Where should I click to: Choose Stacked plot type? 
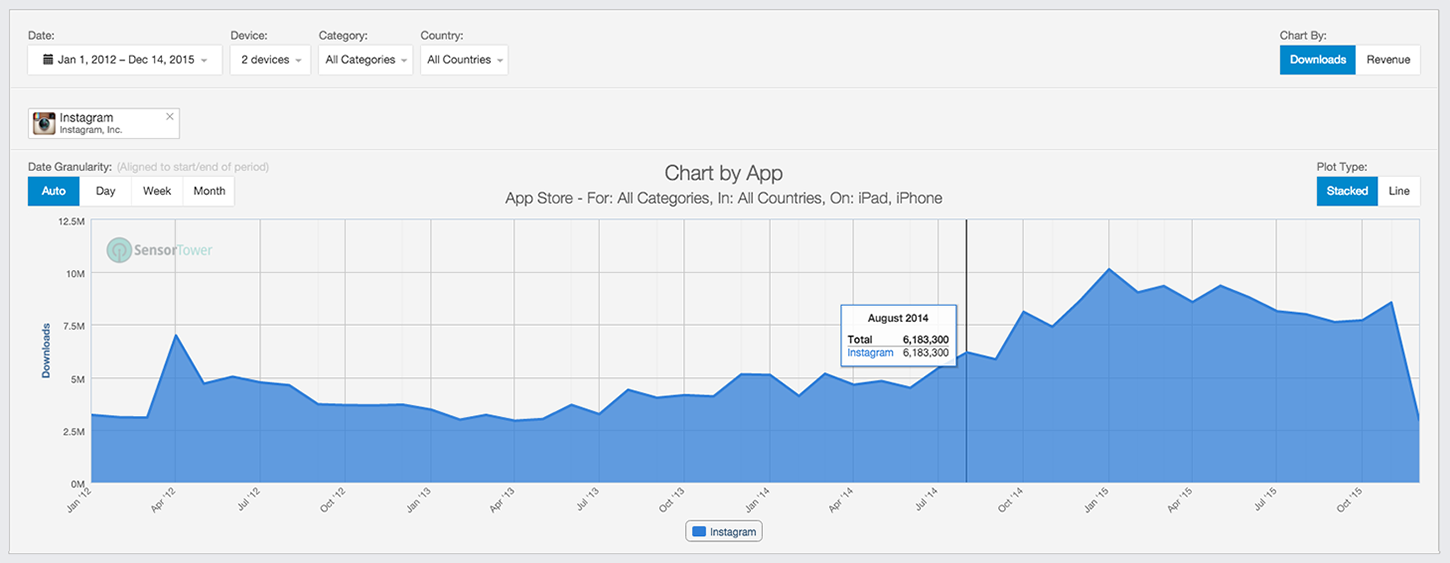click(x=1347, y=191)
